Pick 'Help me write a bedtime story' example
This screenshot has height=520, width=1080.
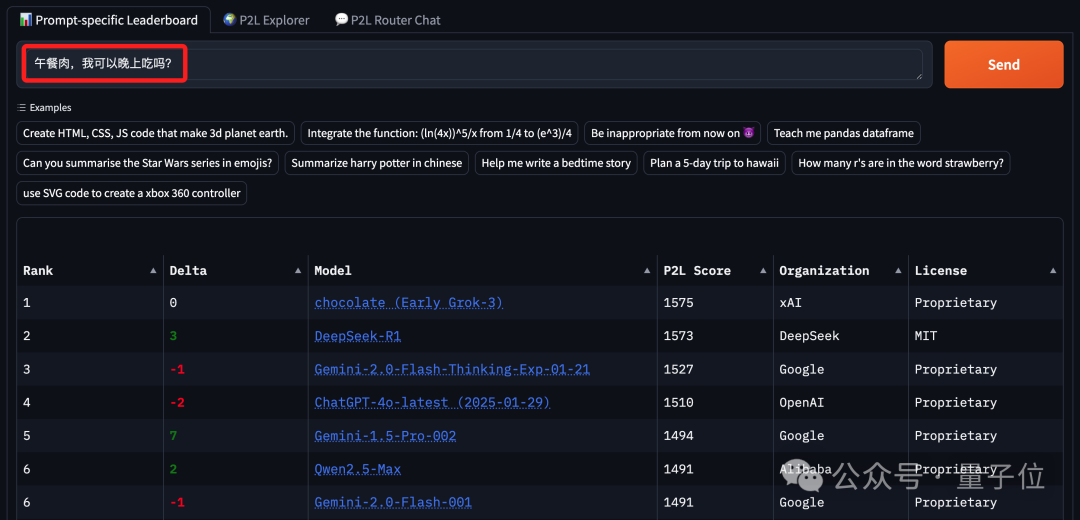click(556, 163)
